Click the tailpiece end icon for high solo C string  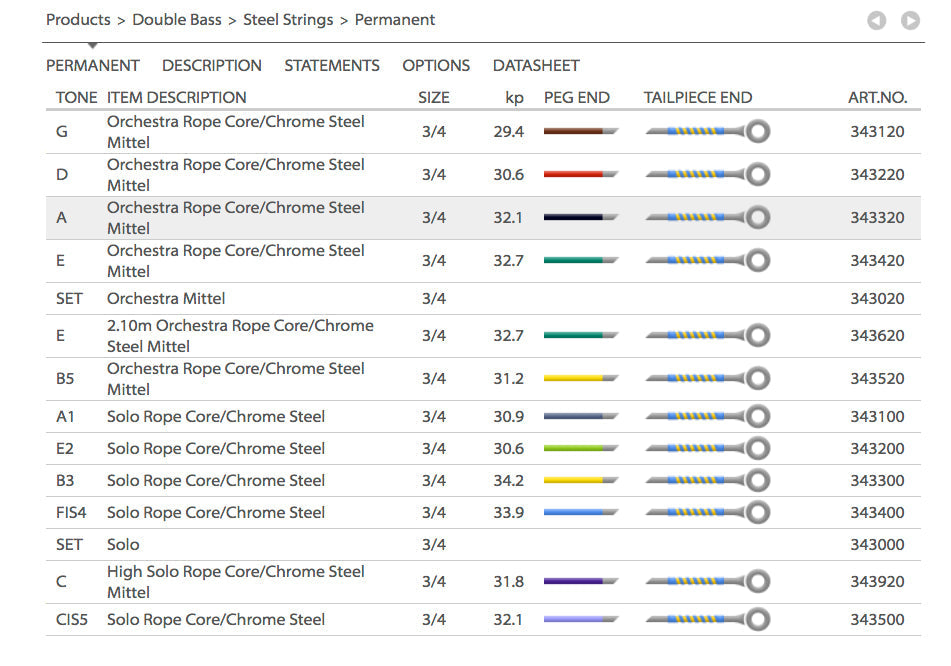click(706, 581)
